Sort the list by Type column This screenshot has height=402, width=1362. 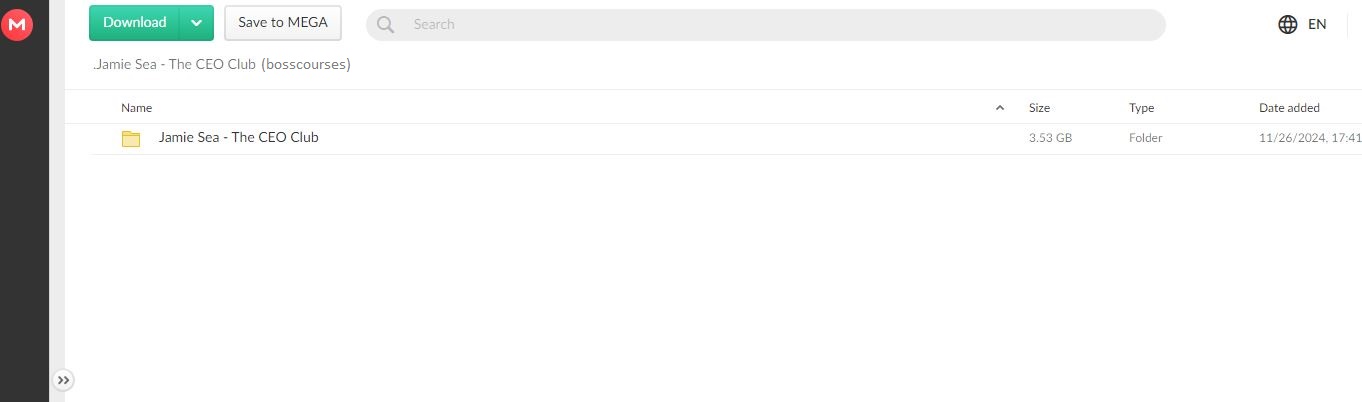tap(1141, 108)
